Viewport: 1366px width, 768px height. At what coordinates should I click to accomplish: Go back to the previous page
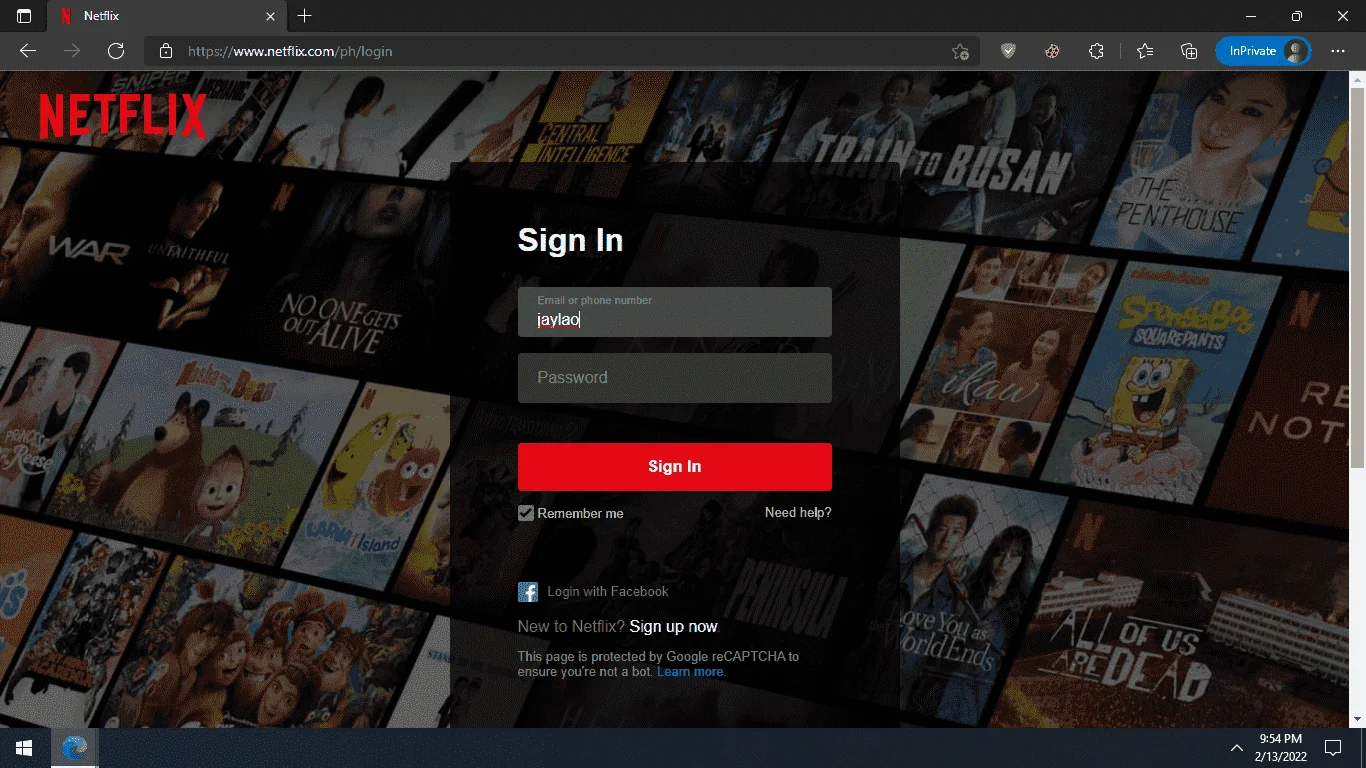[28, 51]
